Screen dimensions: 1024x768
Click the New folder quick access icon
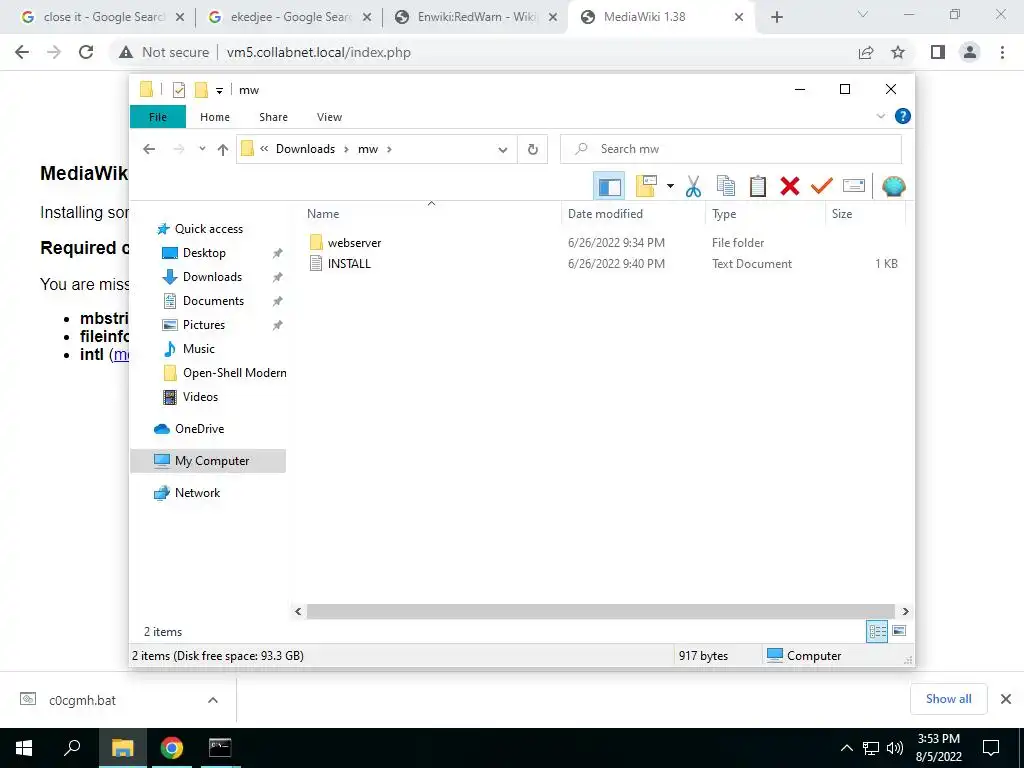pos(201,89)
